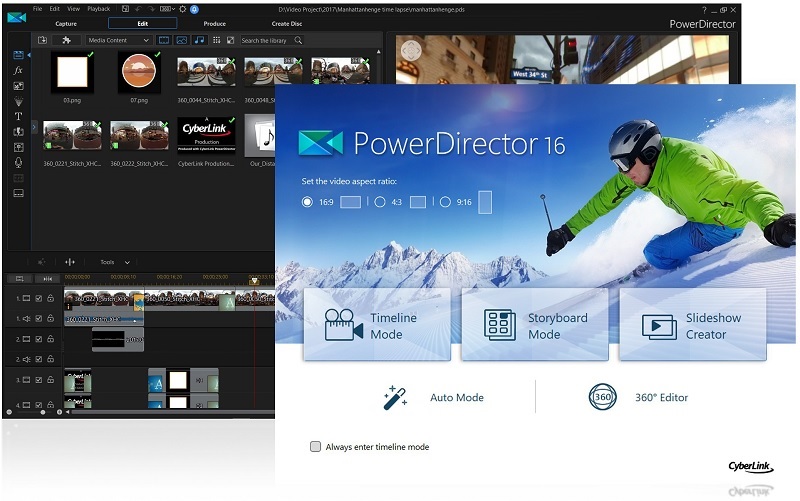800x501 pixels.
Task: Toggle audio track 1 enable checkbox
Action: 39,318
